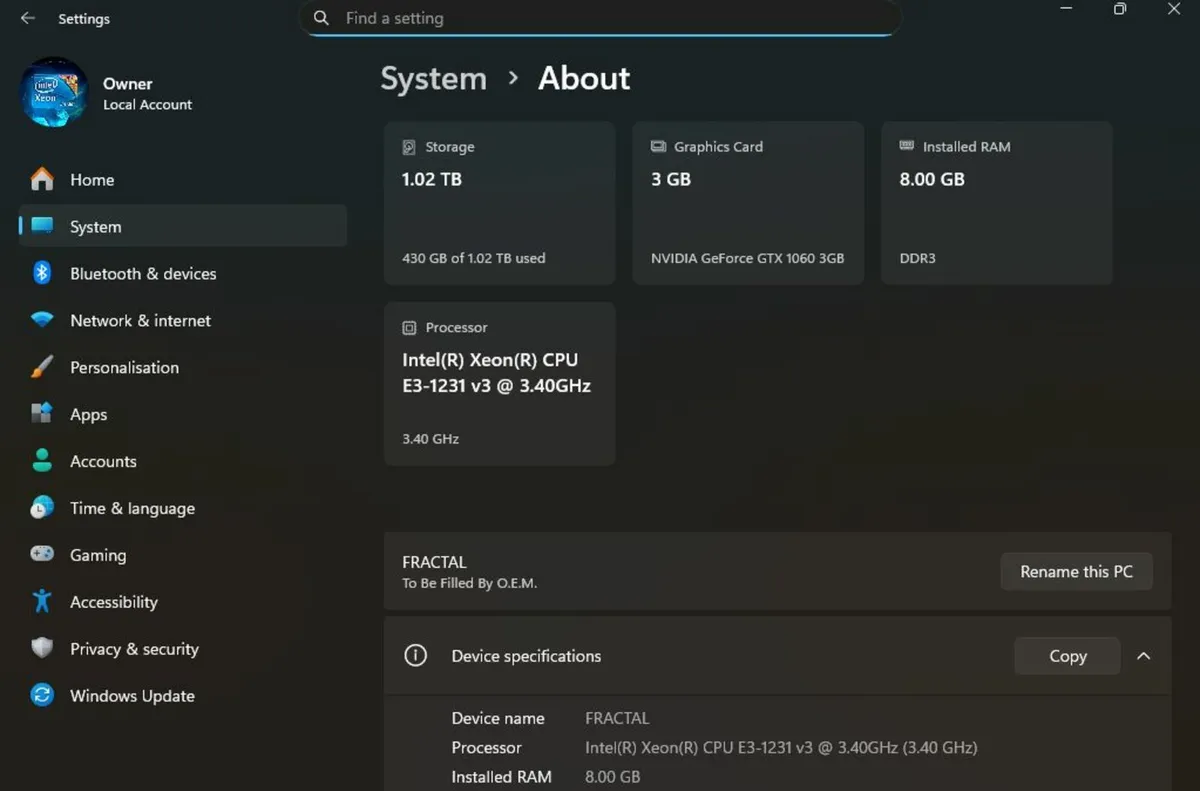Click Rename this PC
The width and height of the screenshot is (1200, 791).
tap(1076, 571)
